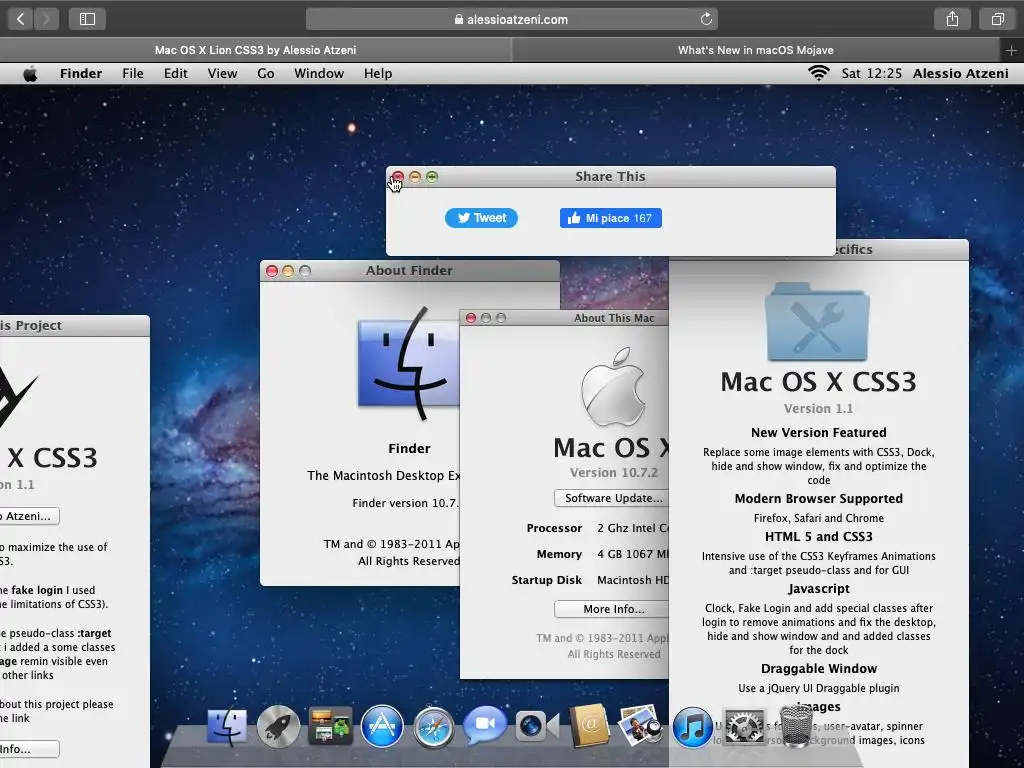Image resolution: width=1024 pixels, height=768 pixels.
Task: Close the About This Mac window
Action: point(470,318)
